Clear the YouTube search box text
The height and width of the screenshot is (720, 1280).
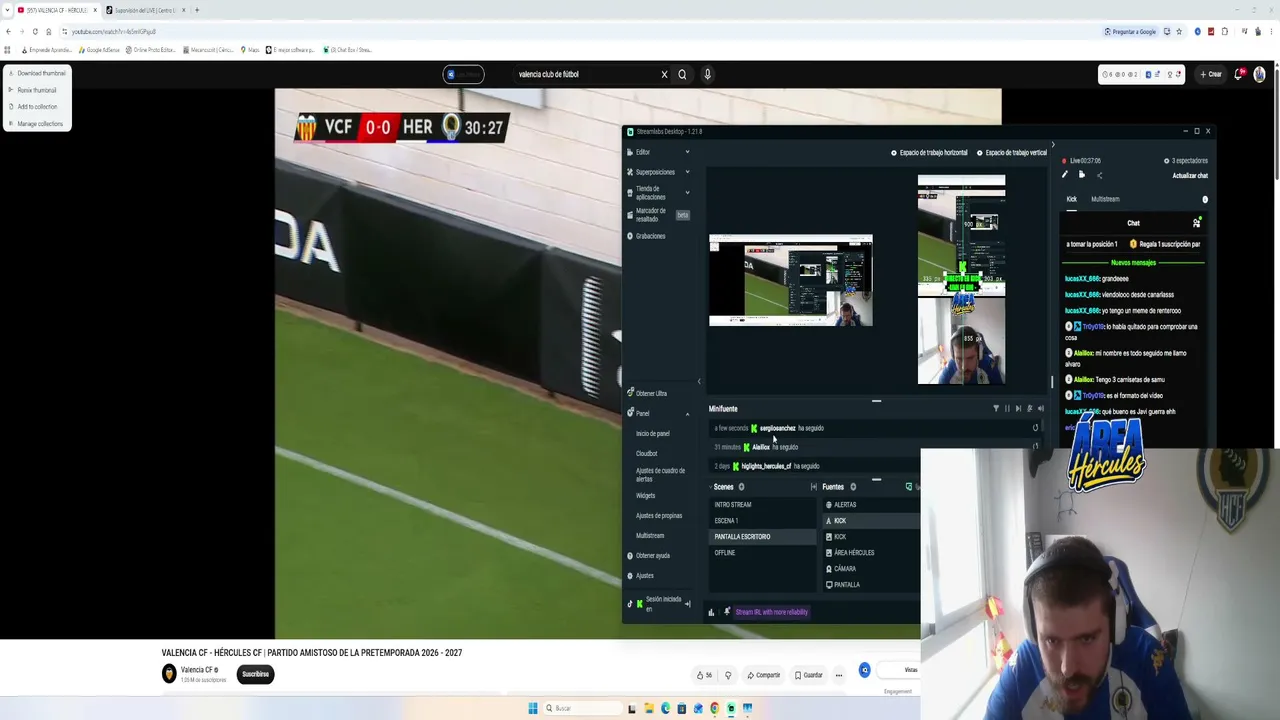(664, 74)
